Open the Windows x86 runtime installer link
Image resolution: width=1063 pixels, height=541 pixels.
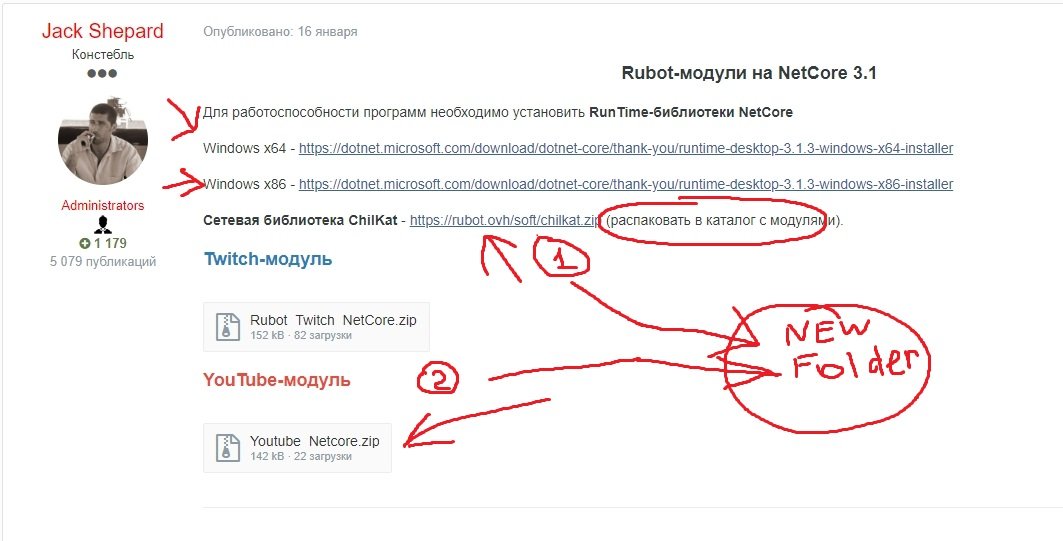coord(626,184)
